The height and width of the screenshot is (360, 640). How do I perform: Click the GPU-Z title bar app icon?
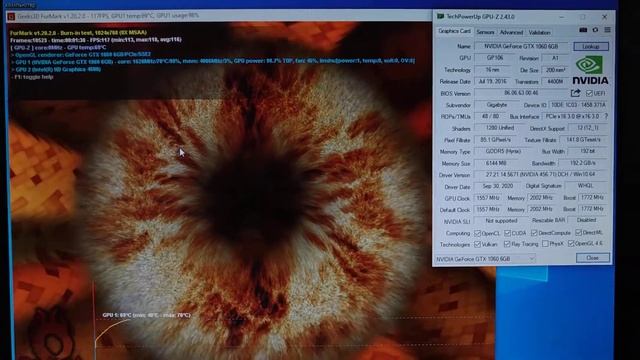click(440, 17)
